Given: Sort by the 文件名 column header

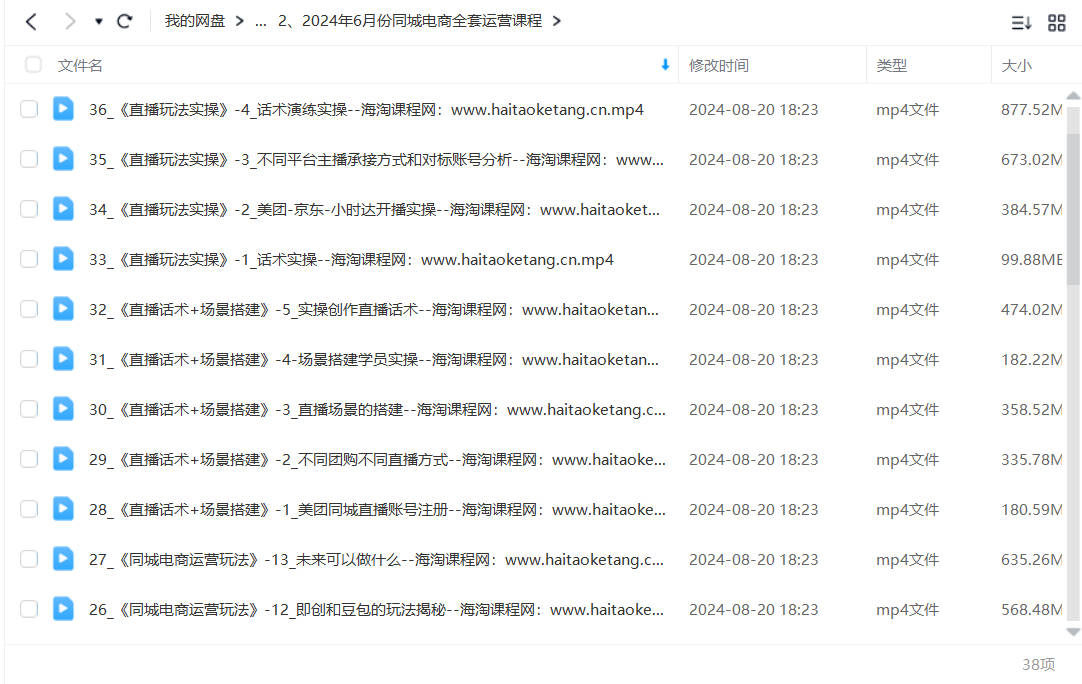Looking at the screenshot, I should pos(80,66).
